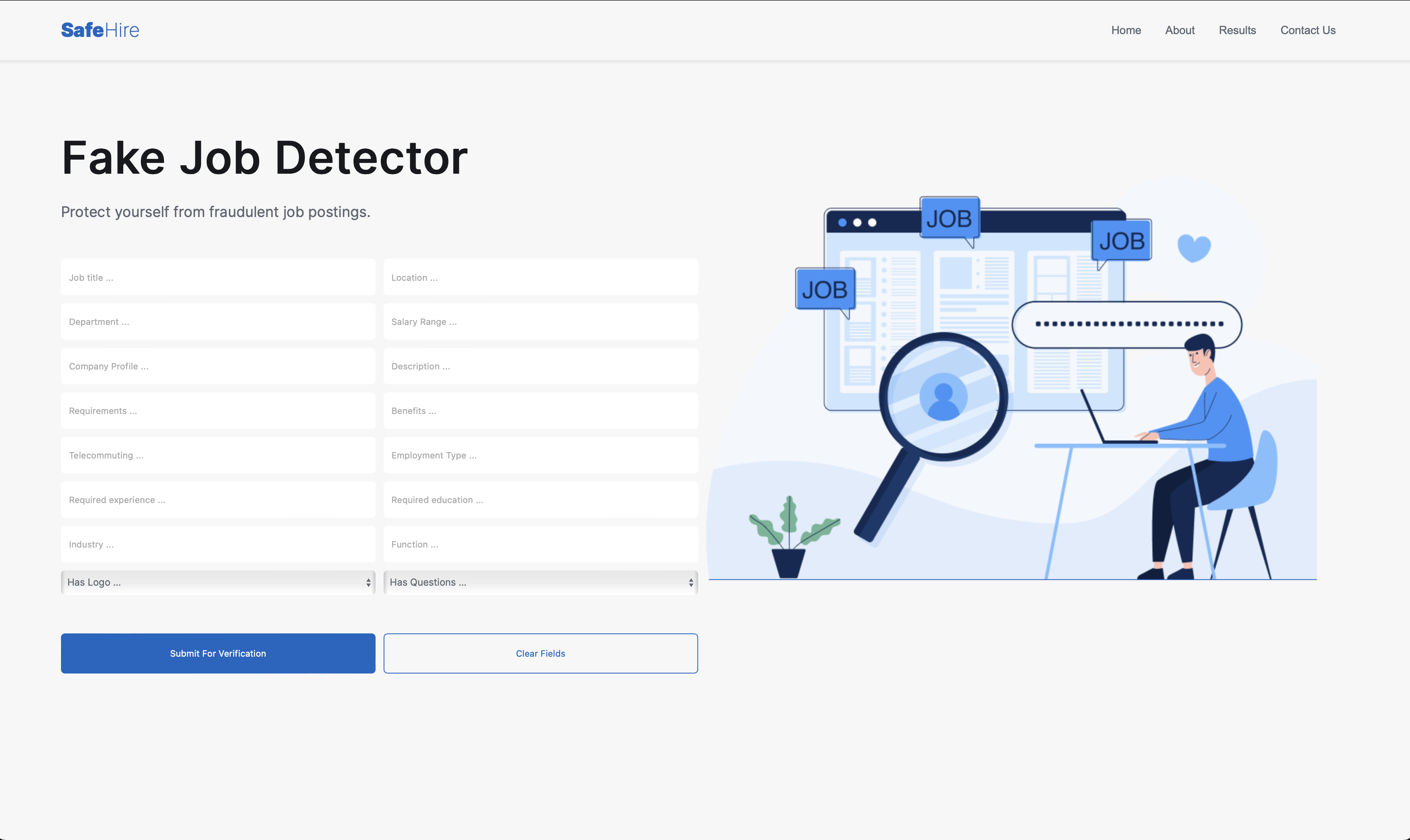Open the Has Logo dropdown
Viewport: 1410px width, 840px height.
tap(218, 582)
